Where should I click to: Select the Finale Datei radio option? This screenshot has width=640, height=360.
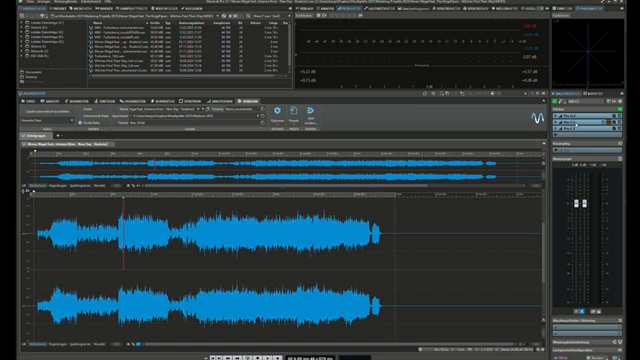(80, 122)
